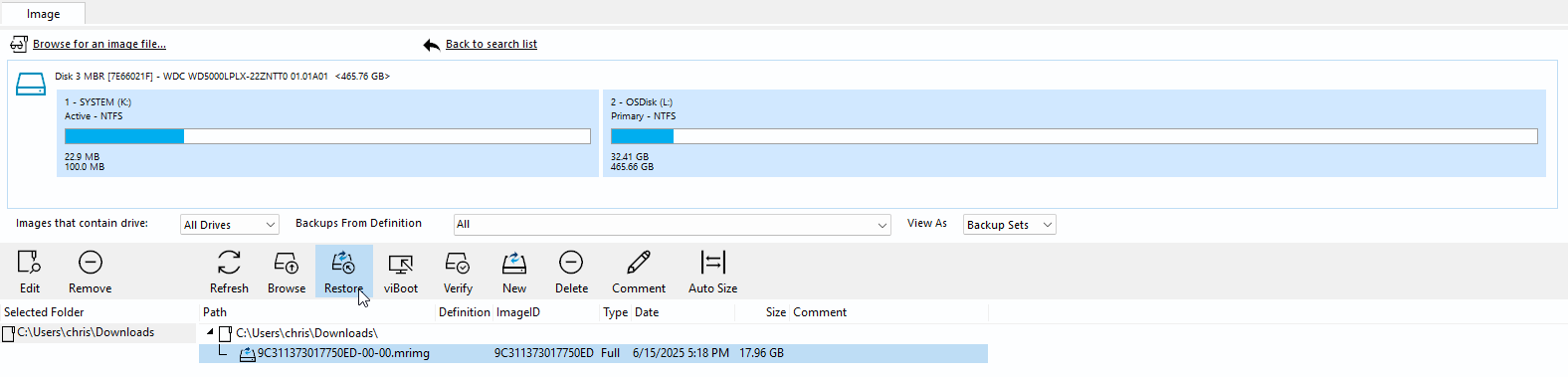This screenshot has height=377, width=1568.
Task: Open the All Drives dropdown
Action: (230, 225)
